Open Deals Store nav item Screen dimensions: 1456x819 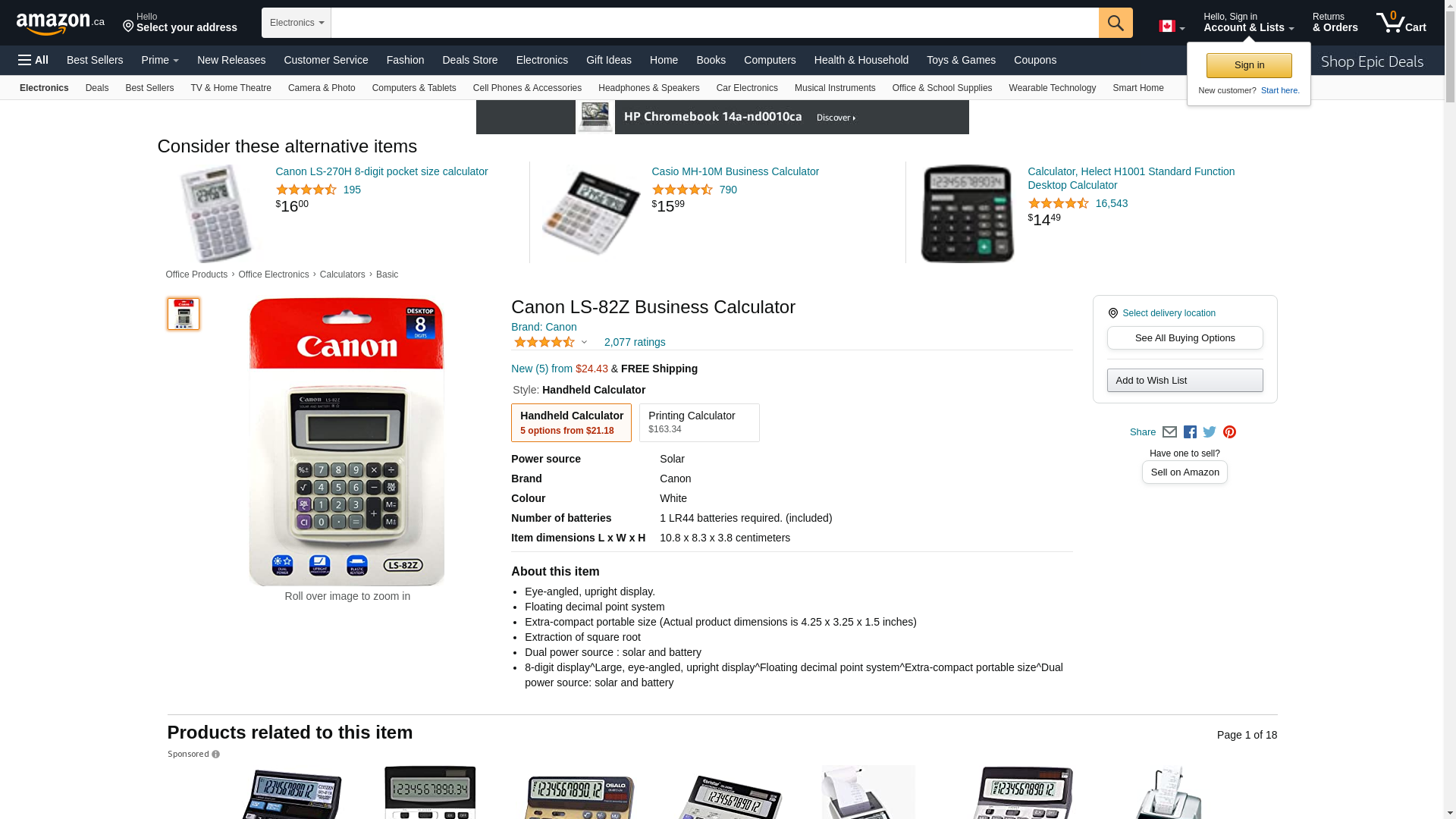[469, 60]
